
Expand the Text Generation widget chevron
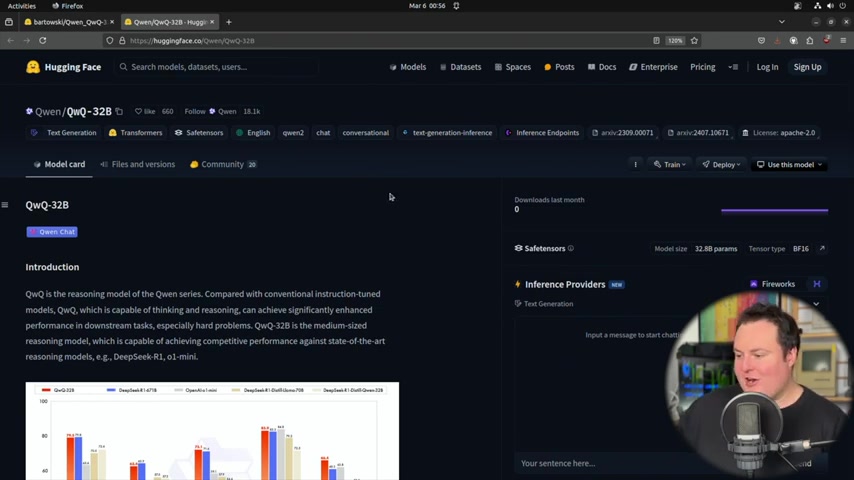coord(816,304)
